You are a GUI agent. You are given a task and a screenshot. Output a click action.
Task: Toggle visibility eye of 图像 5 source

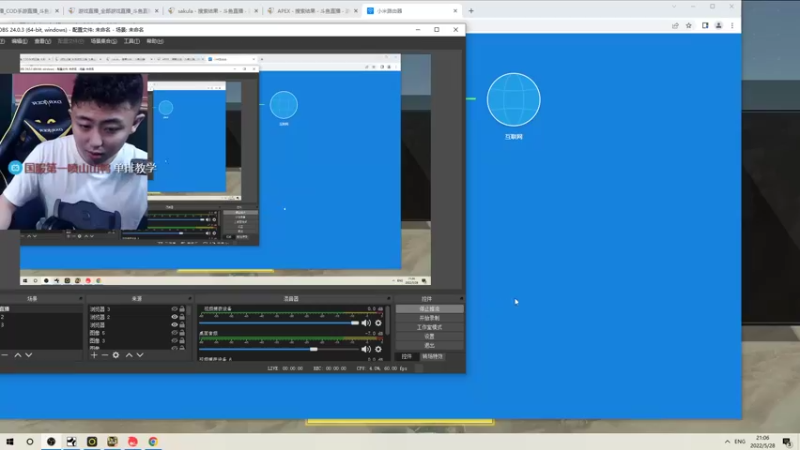pos(174,333)
